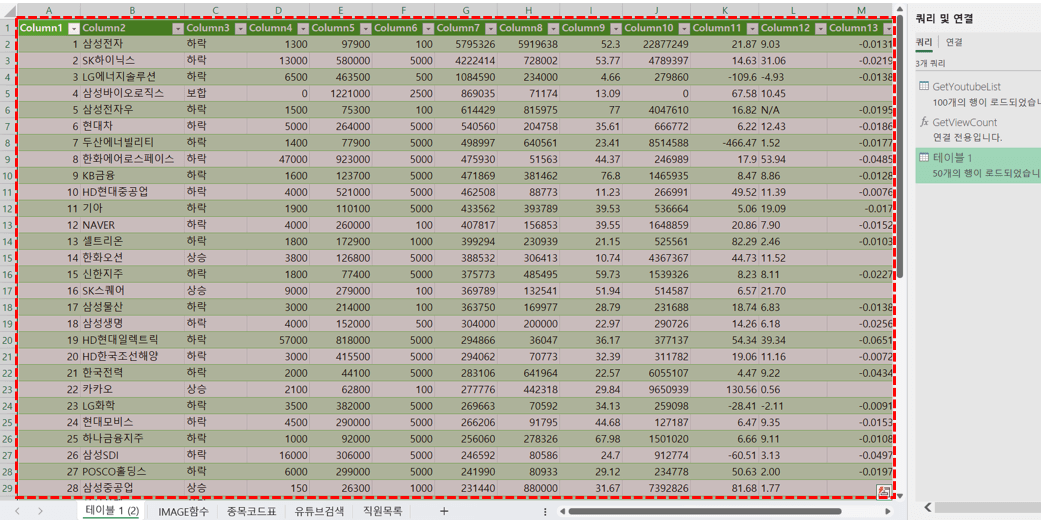The height and width of the screenshot is (520, 1041).
Task: Open Column2 filter dropdown
Action: pos(177,29)
